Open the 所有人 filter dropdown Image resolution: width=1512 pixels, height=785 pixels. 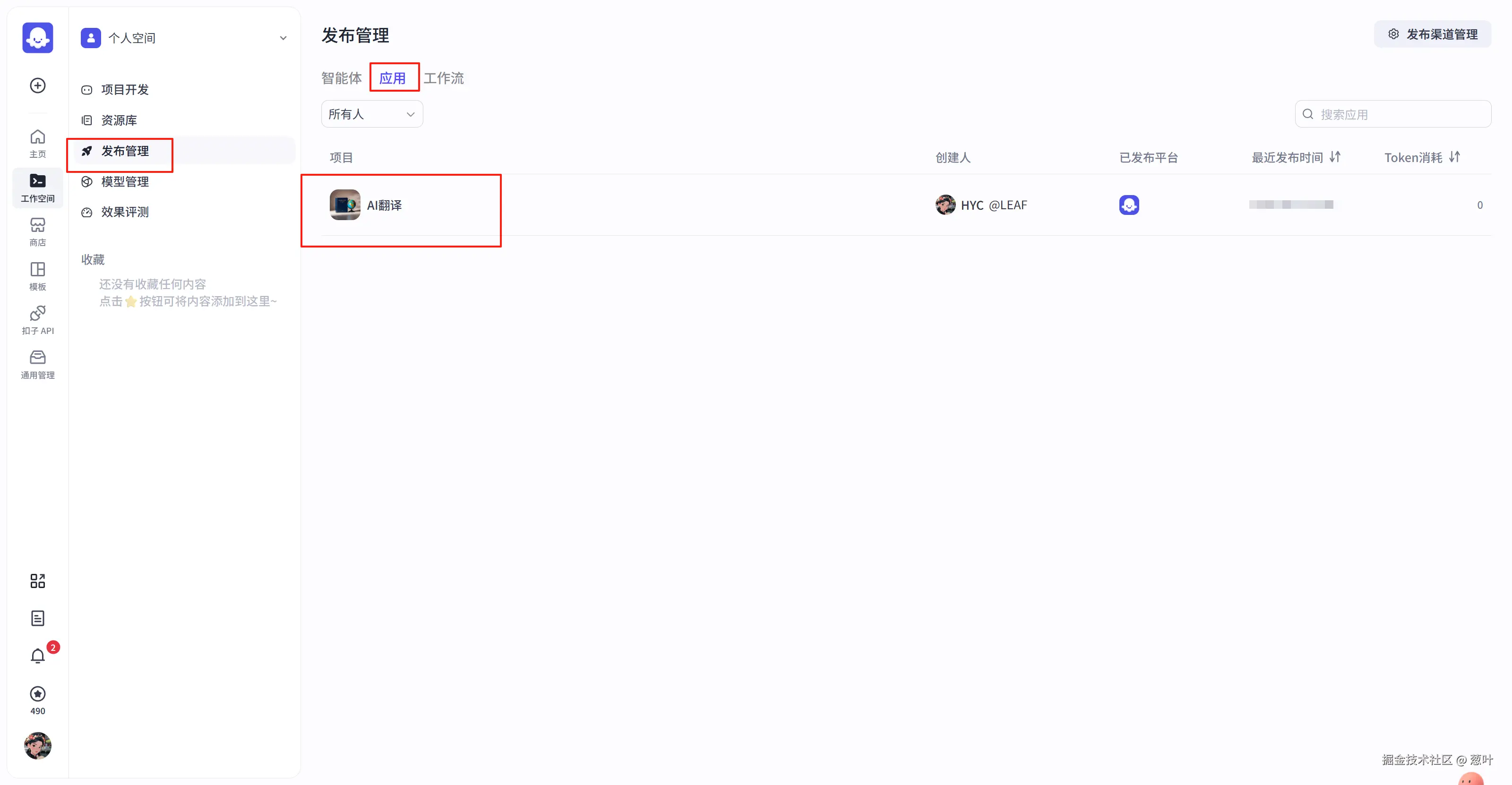371,114
